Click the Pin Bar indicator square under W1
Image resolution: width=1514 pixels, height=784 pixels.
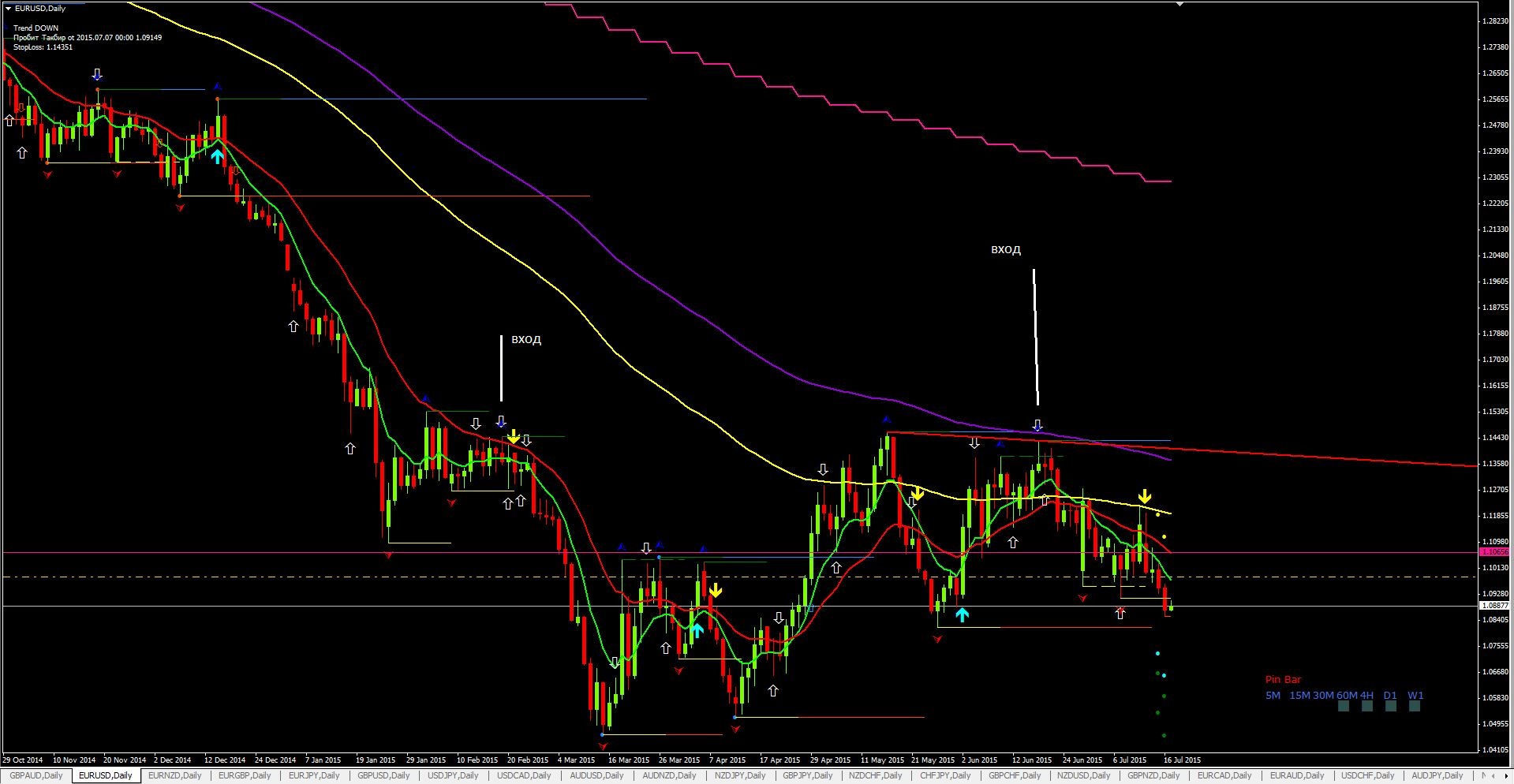1415,706
